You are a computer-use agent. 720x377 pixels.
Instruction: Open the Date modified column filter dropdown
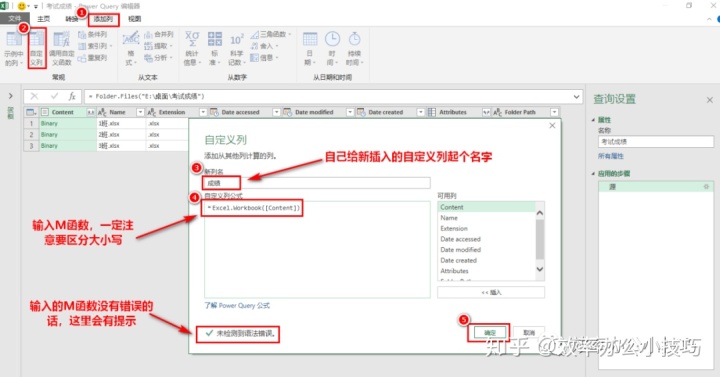(x=350, y=112)
